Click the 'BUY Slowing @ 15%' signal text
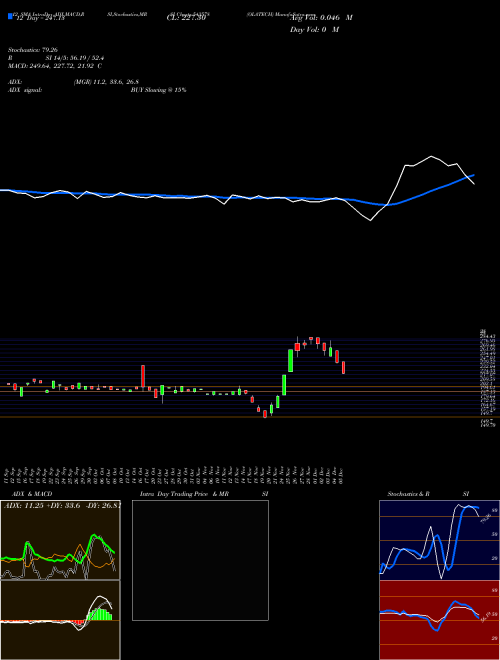The height and width of the screenshot is (660, 500). click(158, 90)
